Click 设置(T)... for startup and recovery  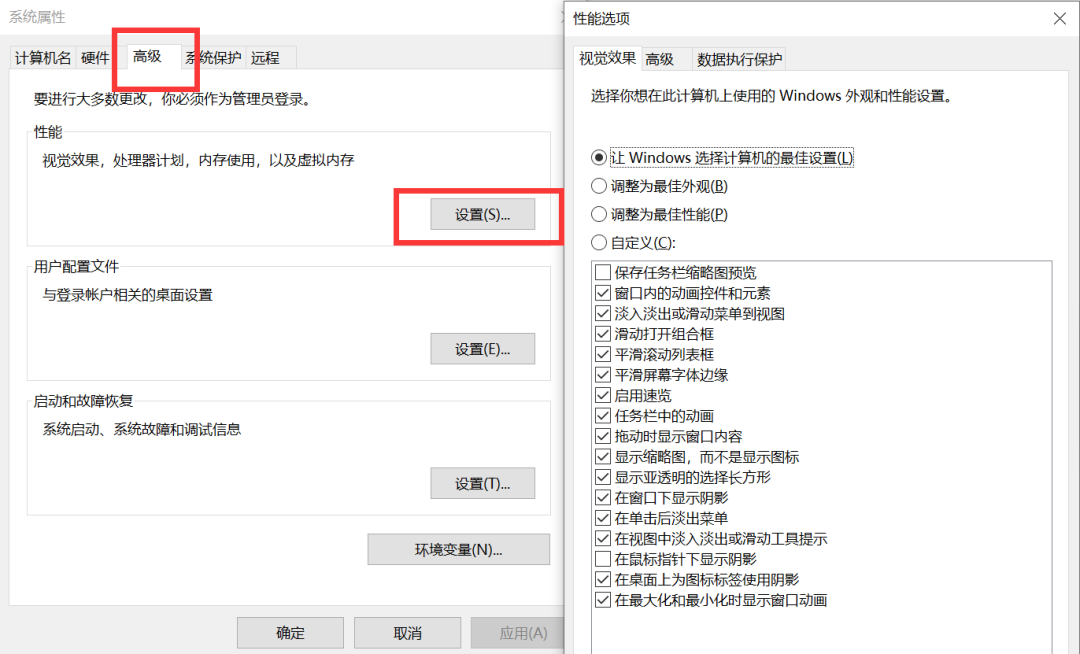pos(482,483)
